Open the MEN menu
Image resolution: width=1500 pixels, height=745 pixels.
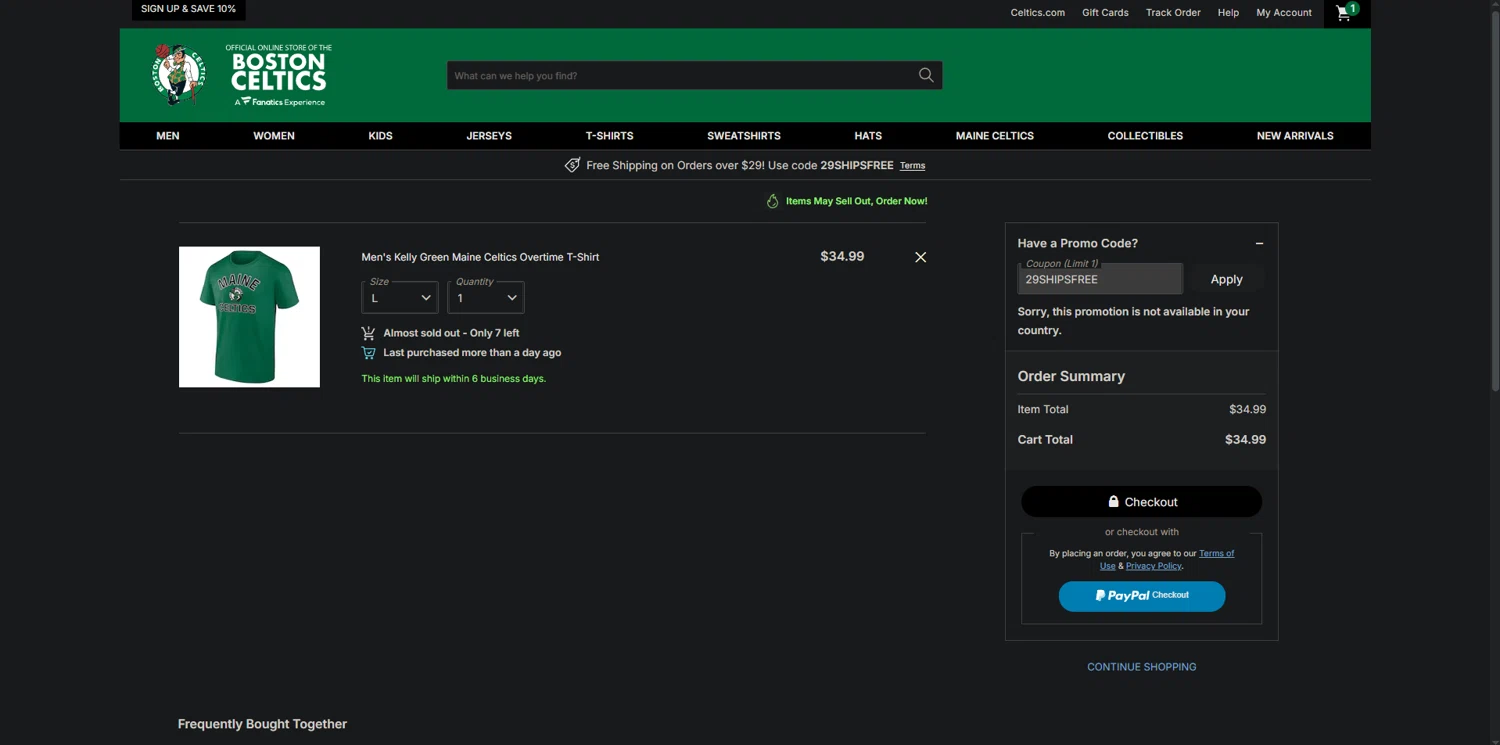coord(168,136)
